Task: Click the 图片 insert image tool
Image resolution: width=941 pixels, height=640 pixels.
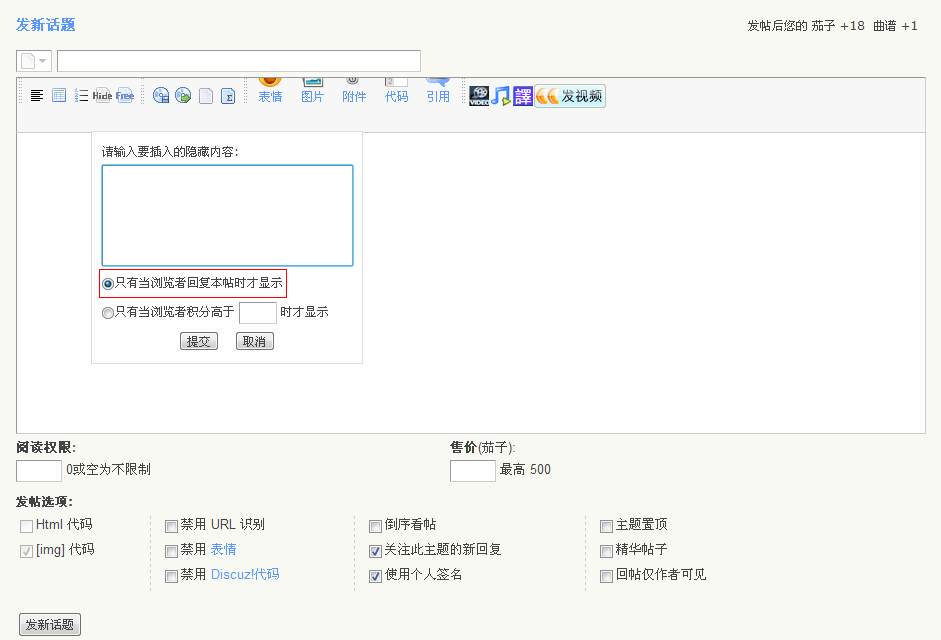Action: pyautogui.click(x=312, y=91)
